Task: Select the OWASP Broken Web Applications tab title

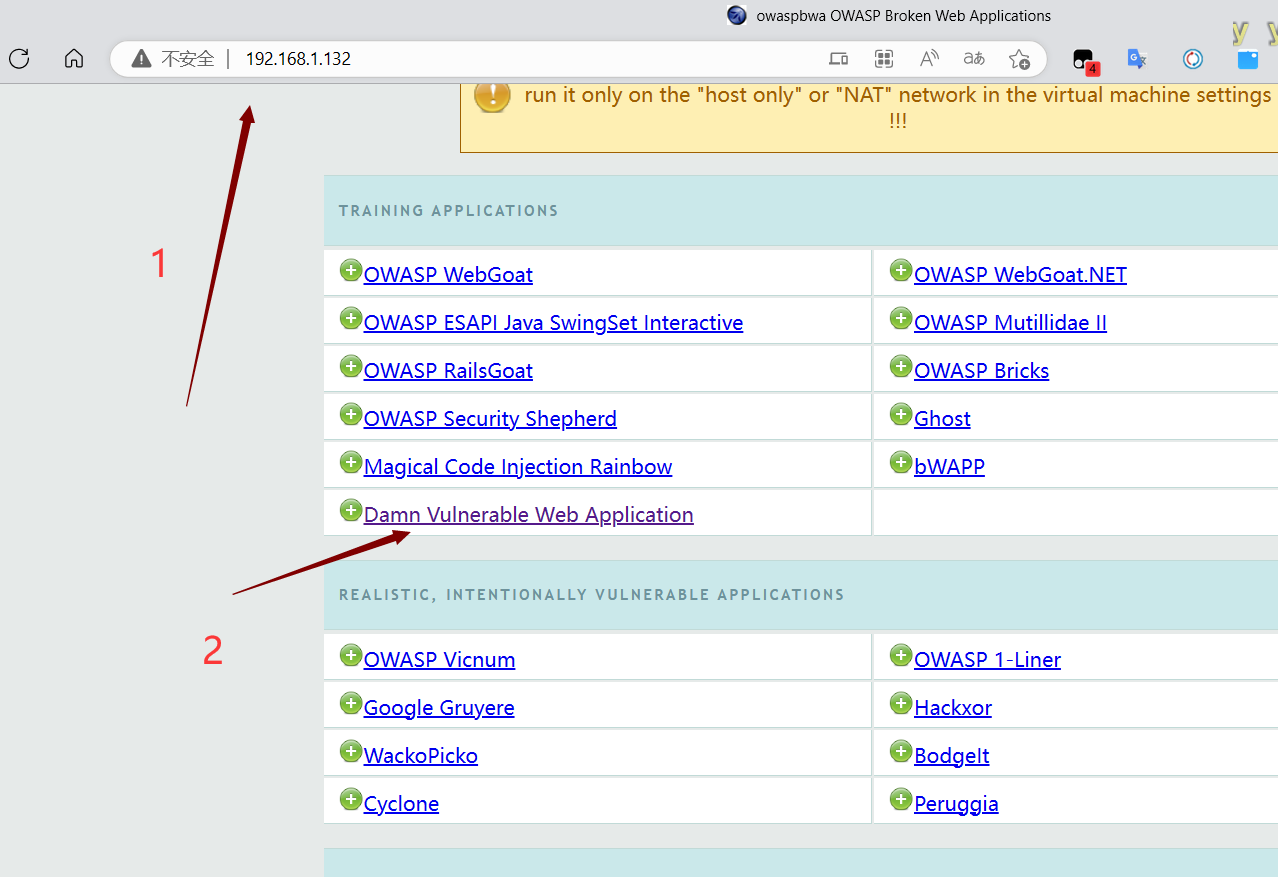Action: tap(904, 16)
